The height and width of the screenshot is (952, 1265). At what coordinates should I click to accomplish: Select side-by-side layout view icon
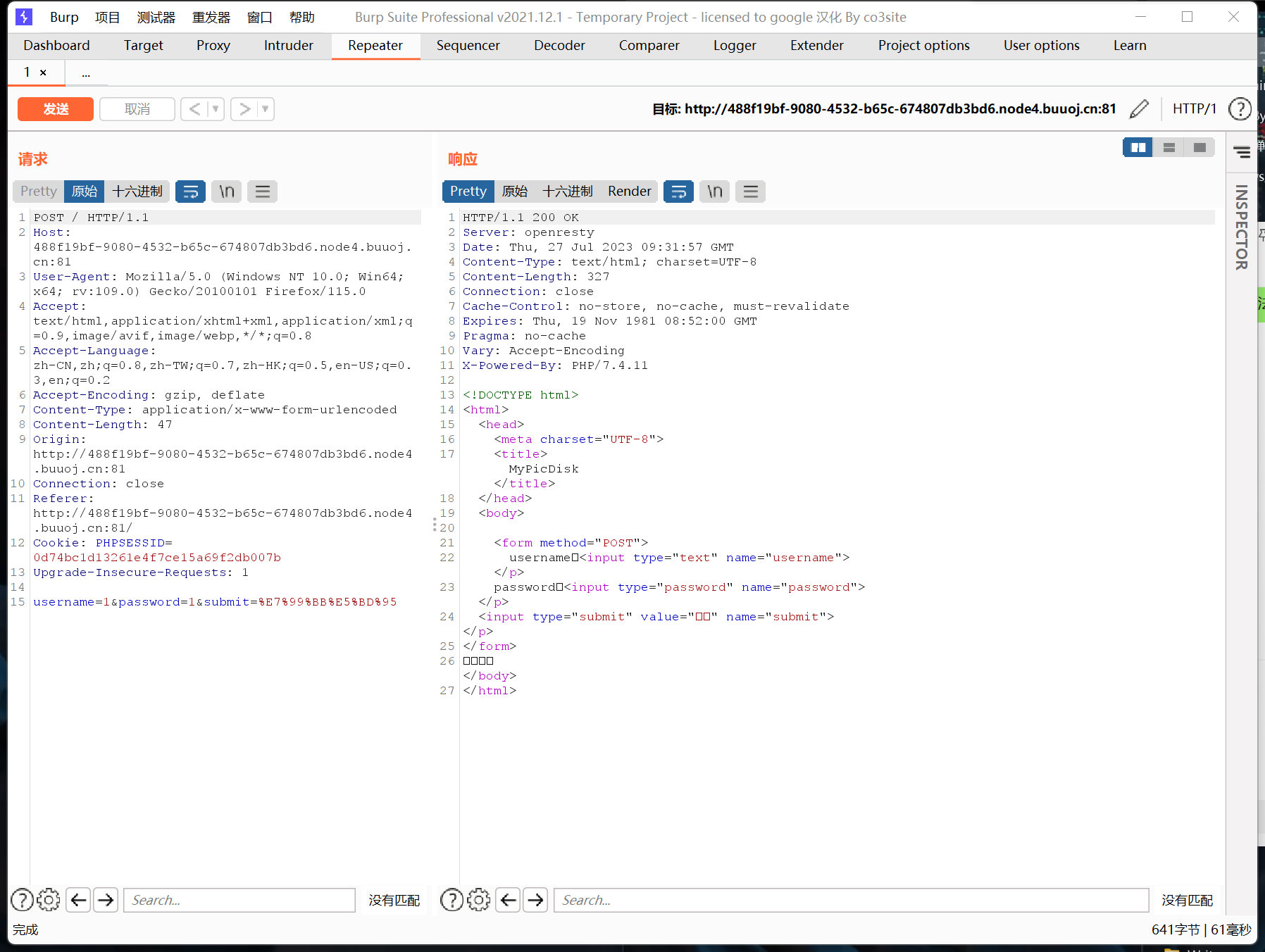[1138, 147]
